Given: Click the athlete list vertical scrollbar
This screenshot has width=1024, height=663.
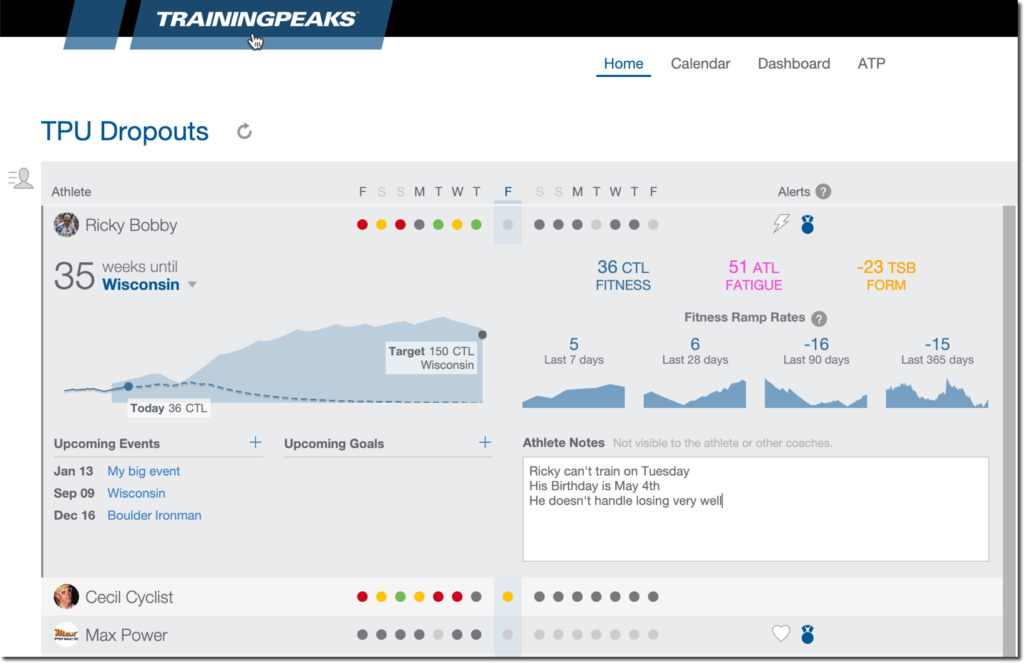Looking at the screenshot, I should coord(1010,431).
